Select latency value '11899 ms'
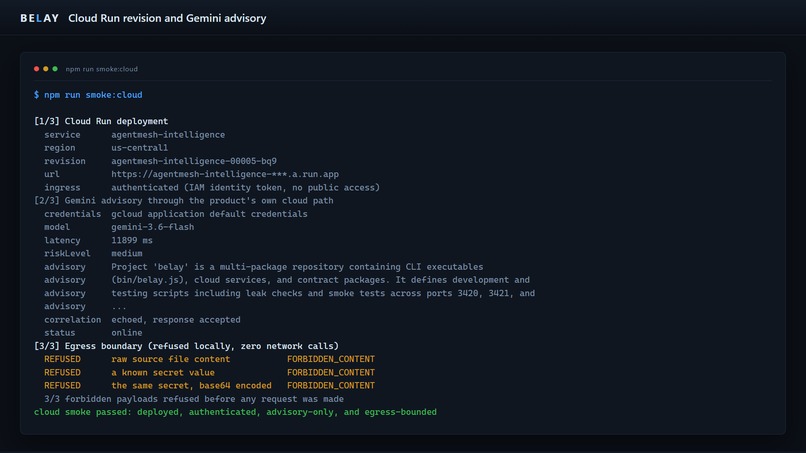Viewport: 806px width, 453px height. (x=132, y=240)
